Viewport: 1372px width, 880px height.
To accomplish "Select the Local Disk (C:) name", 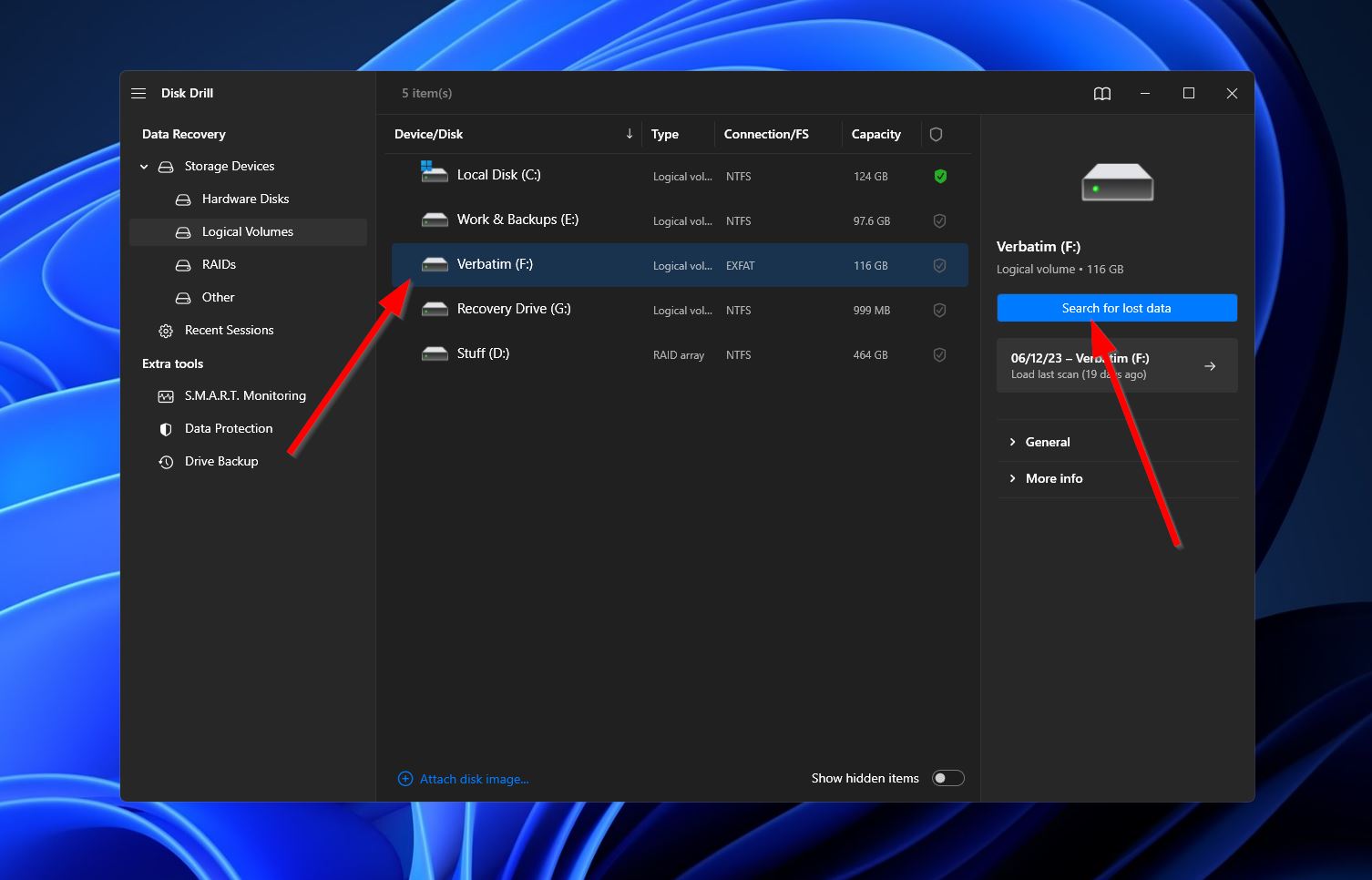I will pyautogui.click(x=499, y=175).
